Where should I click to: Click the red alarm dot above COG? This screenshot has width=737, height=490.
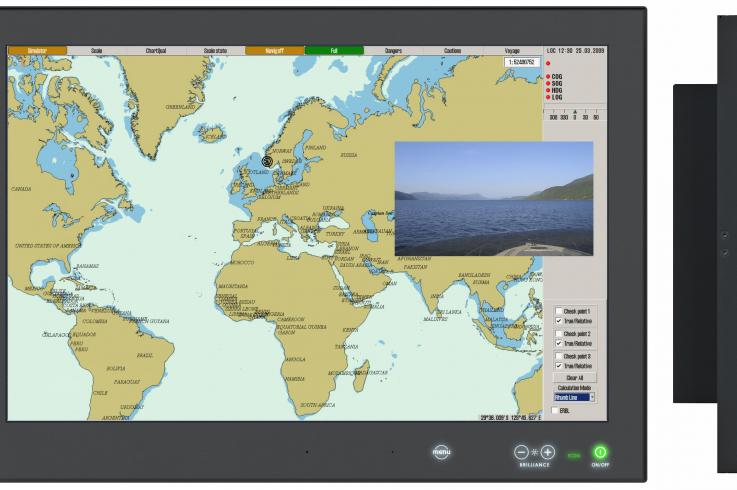(x=548, y=63)
